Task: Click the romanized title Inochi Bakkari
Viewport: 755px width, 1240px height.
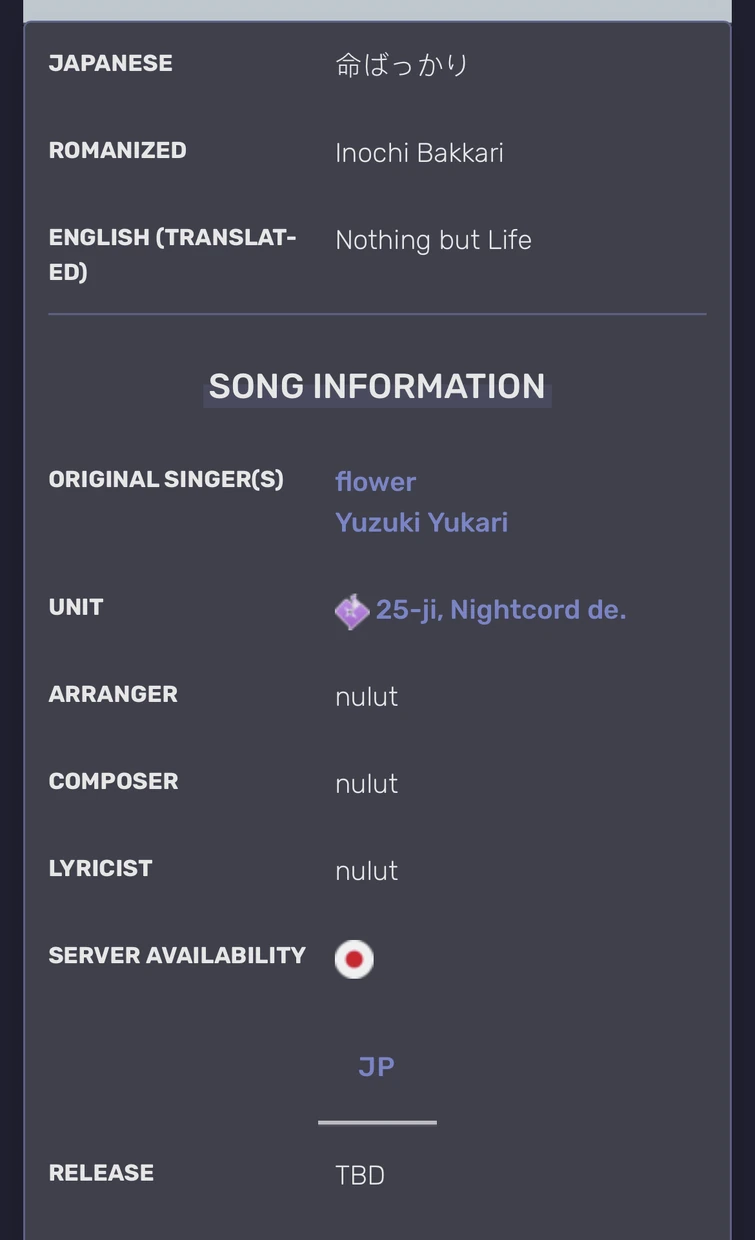Action: click(419, 153)
